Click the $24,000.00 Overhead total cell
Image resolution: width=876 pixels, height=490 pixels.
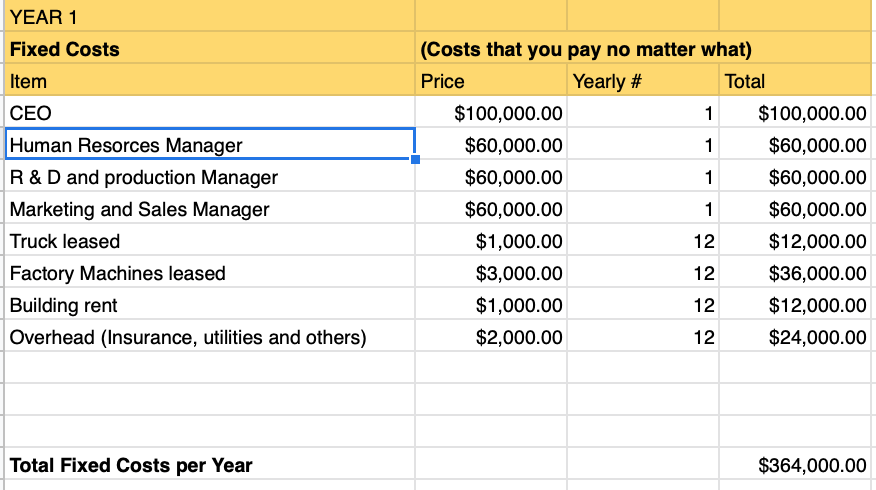coord(795,336)
